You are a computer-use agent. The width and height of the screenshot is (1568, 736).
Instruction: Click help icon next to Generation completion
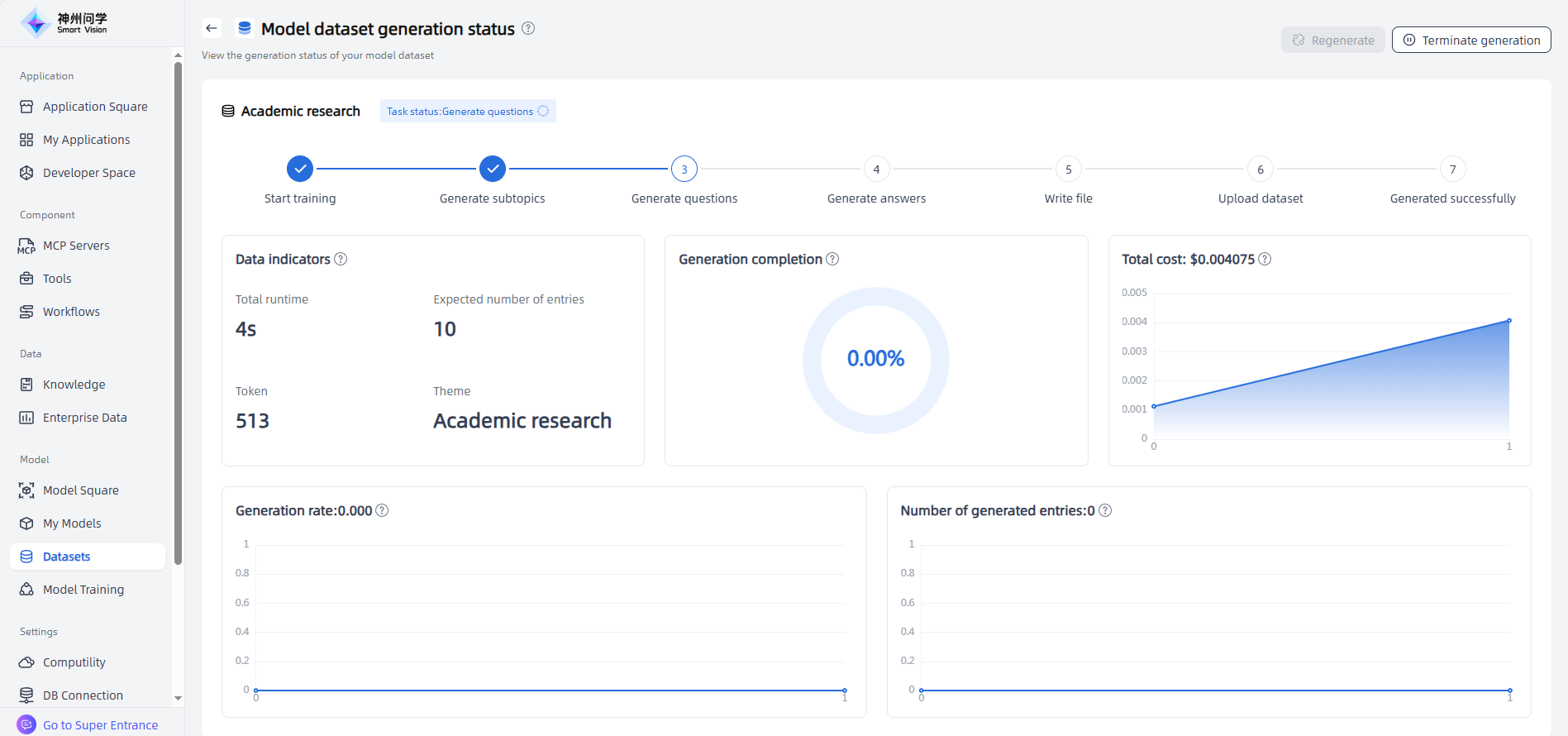click(x=832, y=259)
